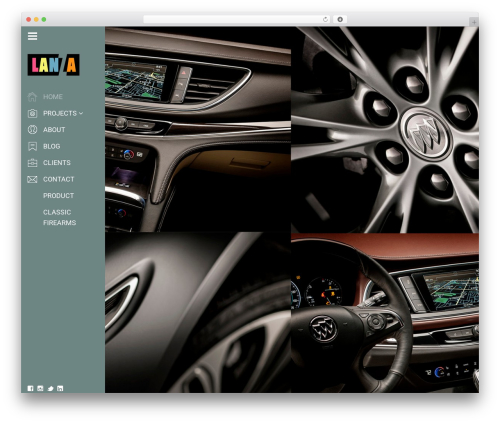Open the car body vent close-up photo
This screenshot has width=500, height=423.
click(x=198, y=313)
